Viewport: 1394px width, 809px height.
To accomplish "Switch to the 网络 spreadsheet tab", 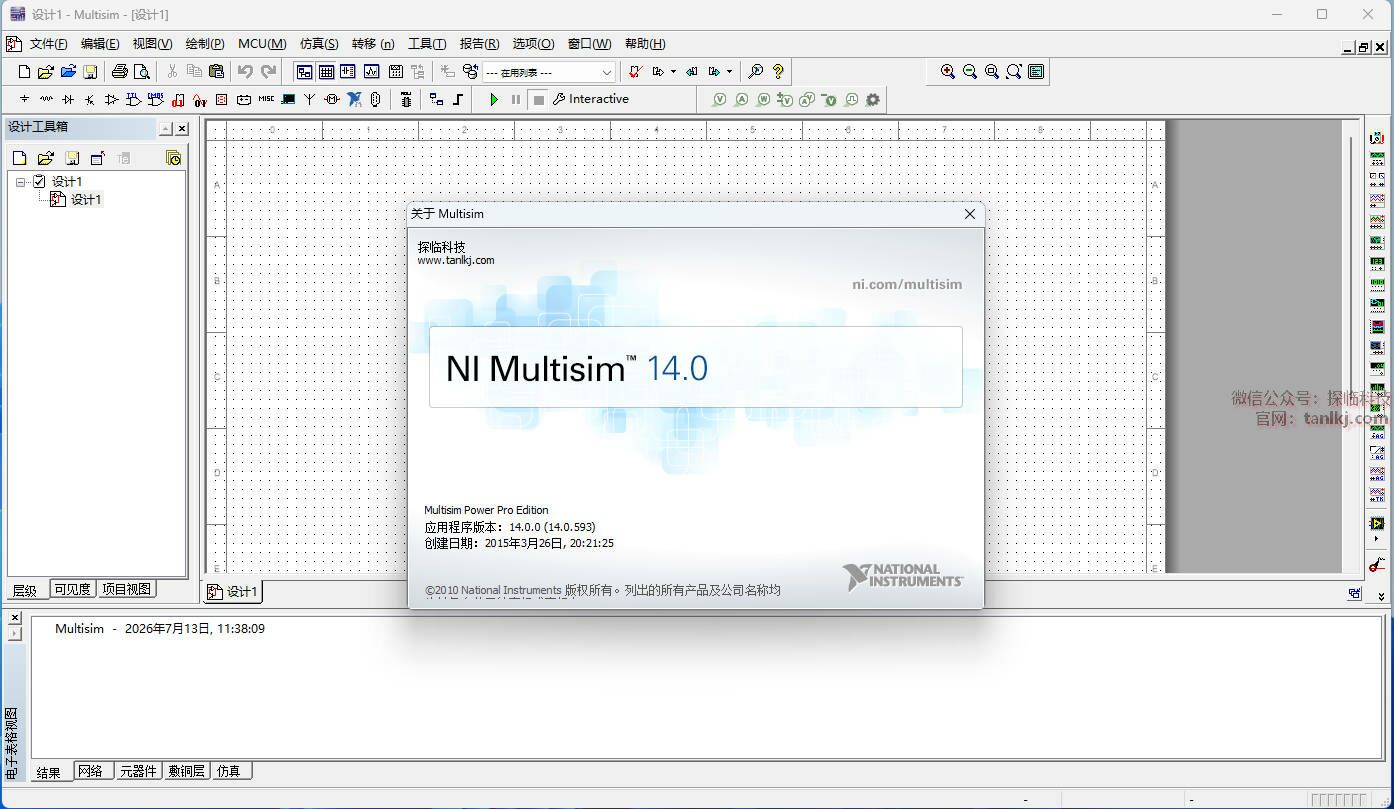I will [x=91, y=771].
